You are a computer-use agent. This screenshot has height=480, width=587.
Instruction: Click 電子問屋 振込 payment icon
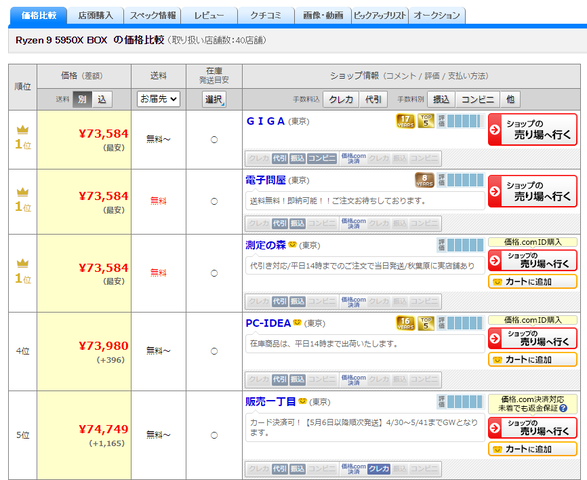[x=298, y=224]
